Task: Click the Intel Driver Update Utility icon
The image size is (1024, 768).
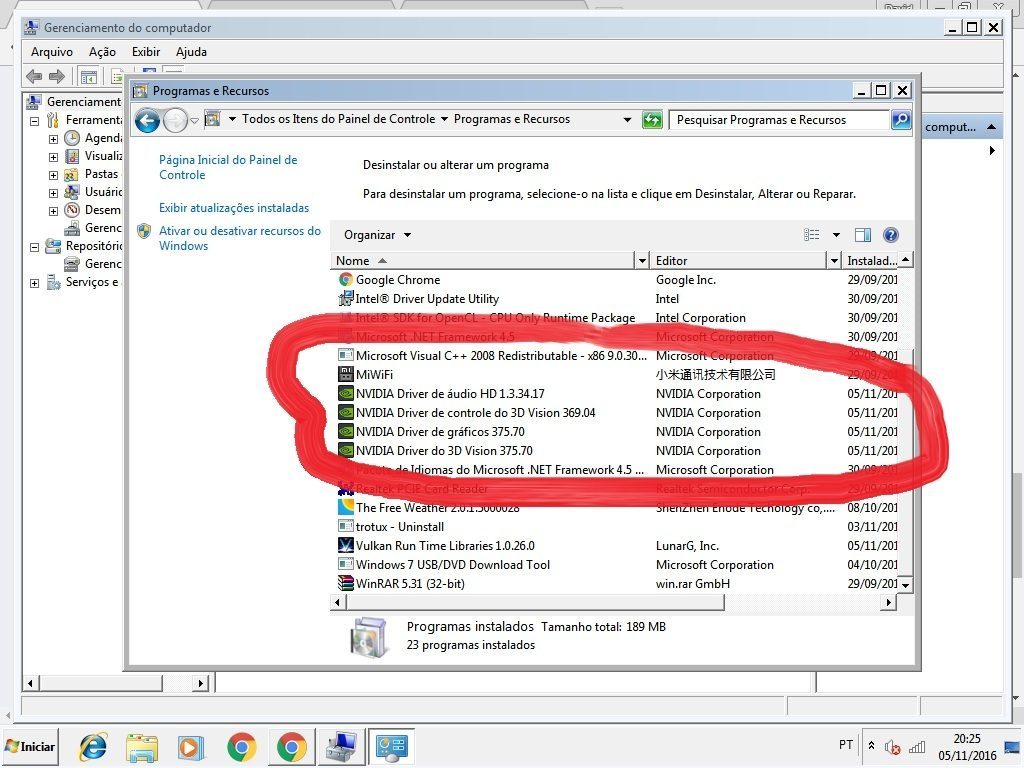Action: 345,298
